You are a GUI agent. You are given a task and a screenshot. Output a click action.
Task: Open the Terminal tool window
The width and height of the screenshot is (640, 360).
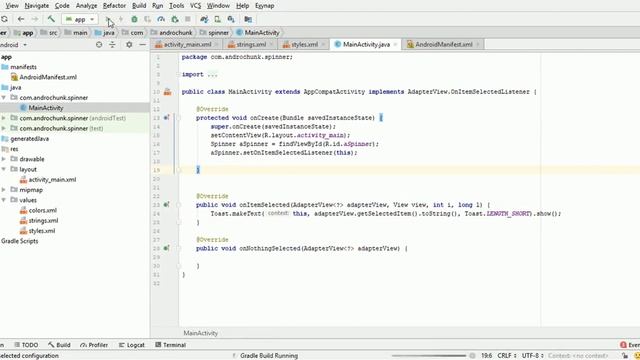click(x=171, y=345)
